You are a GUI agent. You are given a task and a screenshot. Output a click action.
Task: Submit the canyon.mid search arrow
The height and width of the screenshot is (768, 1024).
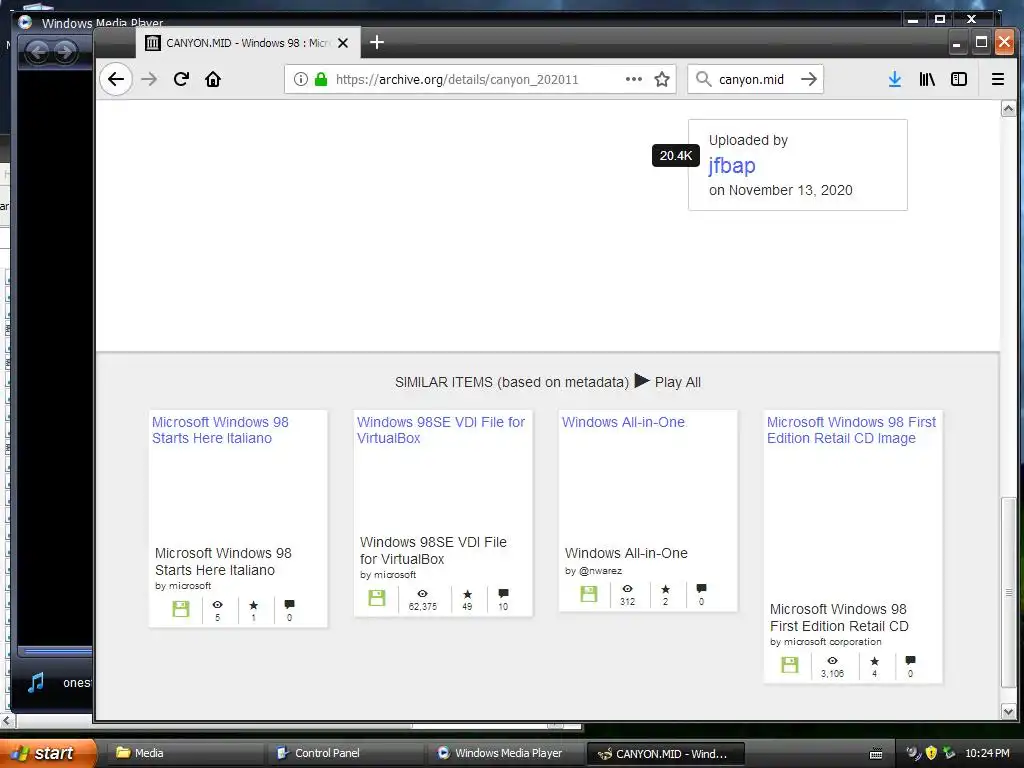pos(809,80)
